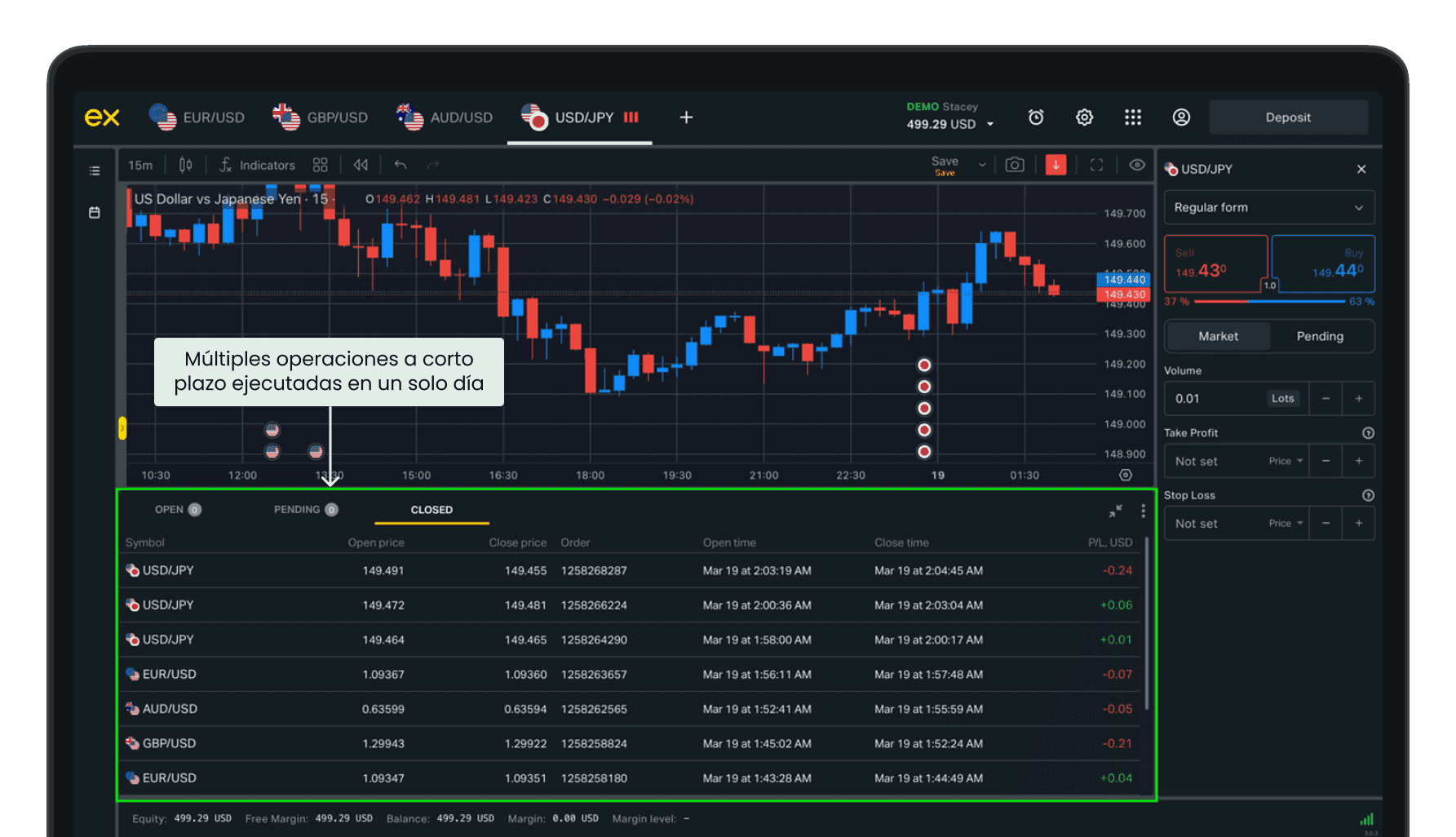Viewport: 1456px width, 837px height.
Task: Expand the chart to fullscreen mode
Action: pyautogui.click(x=1096, y=165)
